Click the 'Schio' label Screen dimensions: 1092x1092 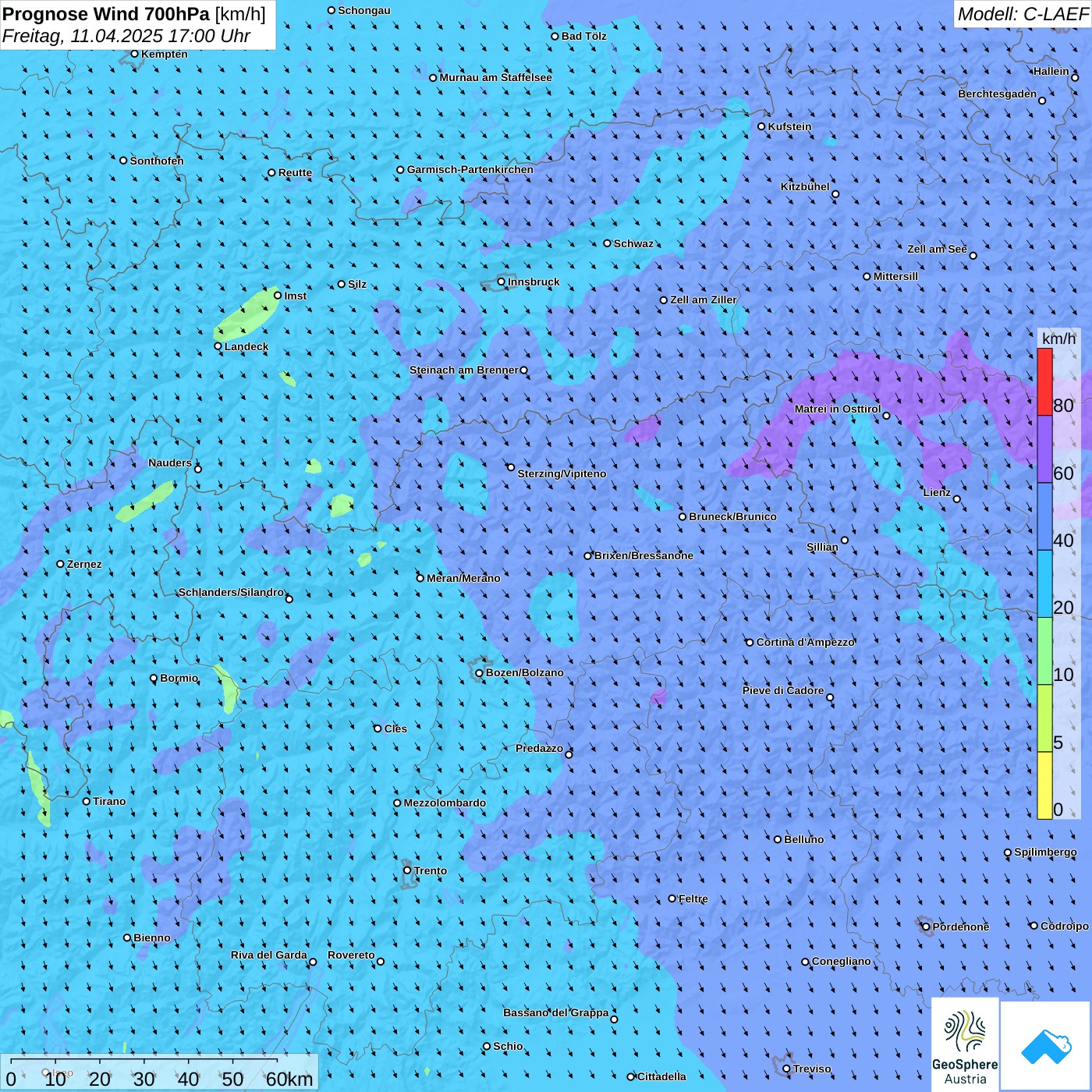coord(508,1046)
